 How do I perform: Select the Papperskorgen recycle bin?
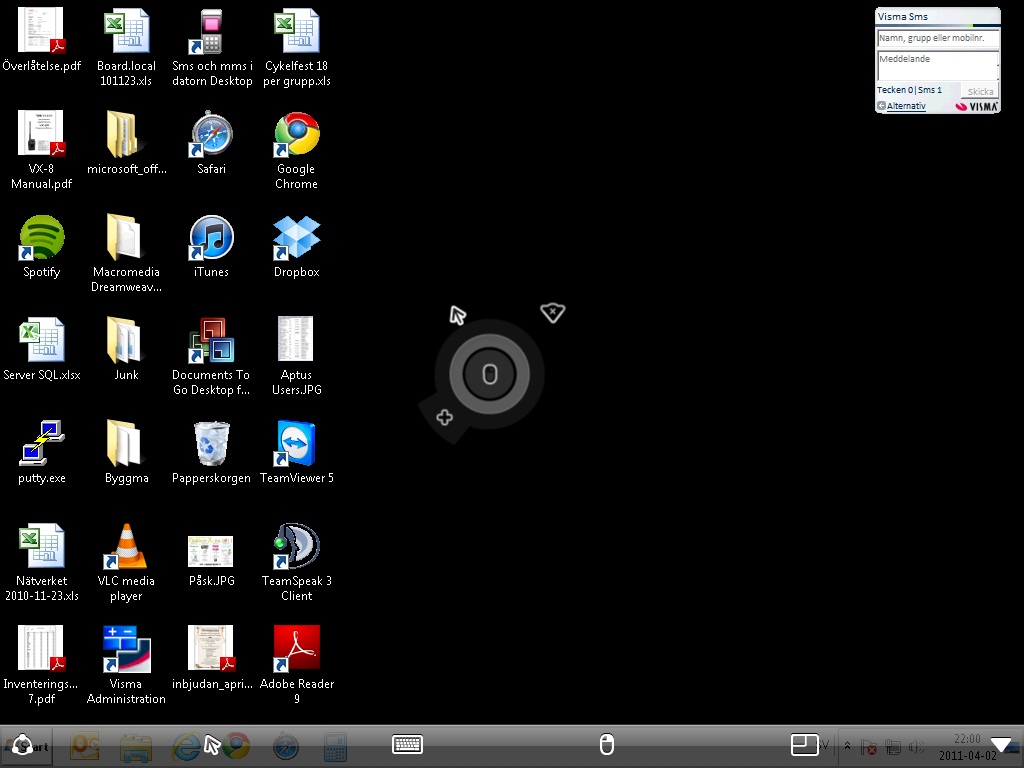[x=211, y=444]
